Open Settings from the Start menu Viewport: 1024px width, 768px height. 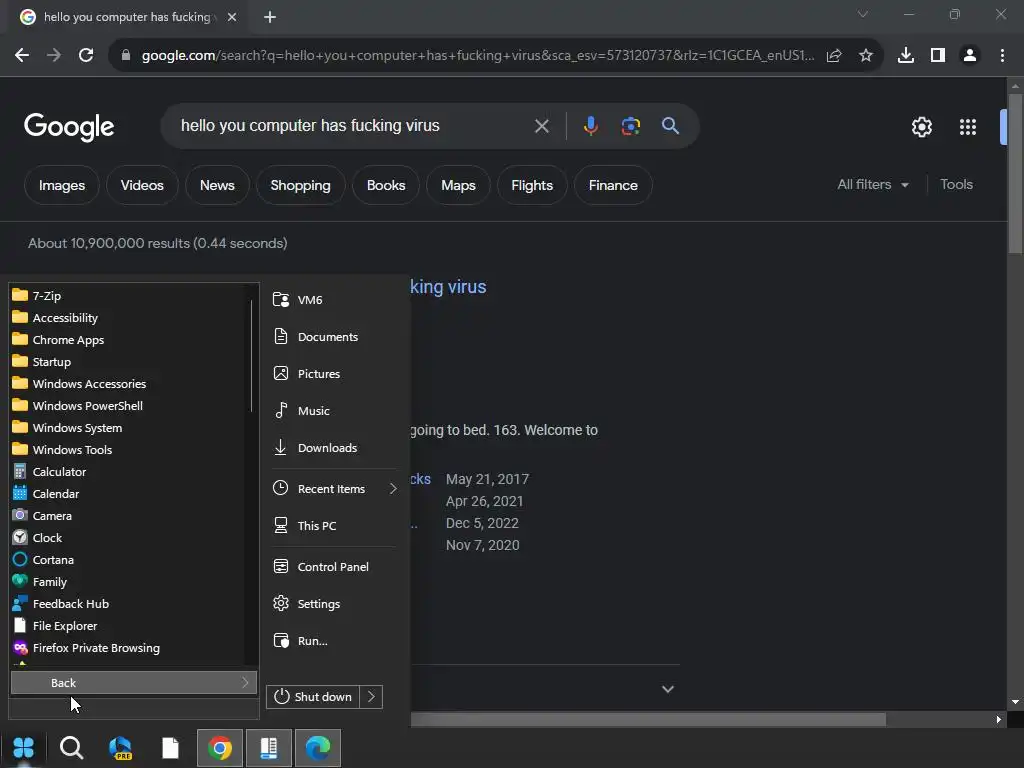pos(335,604)
